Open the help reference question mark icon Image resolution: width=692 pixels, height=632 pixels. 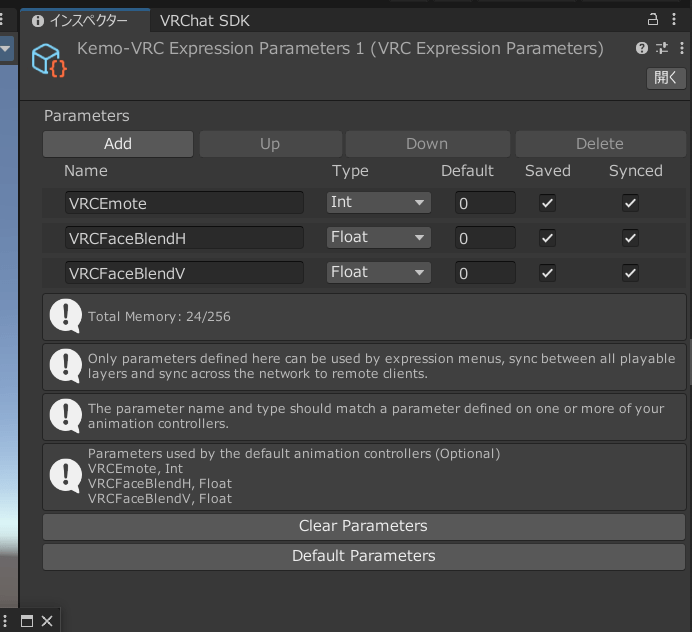642,48
